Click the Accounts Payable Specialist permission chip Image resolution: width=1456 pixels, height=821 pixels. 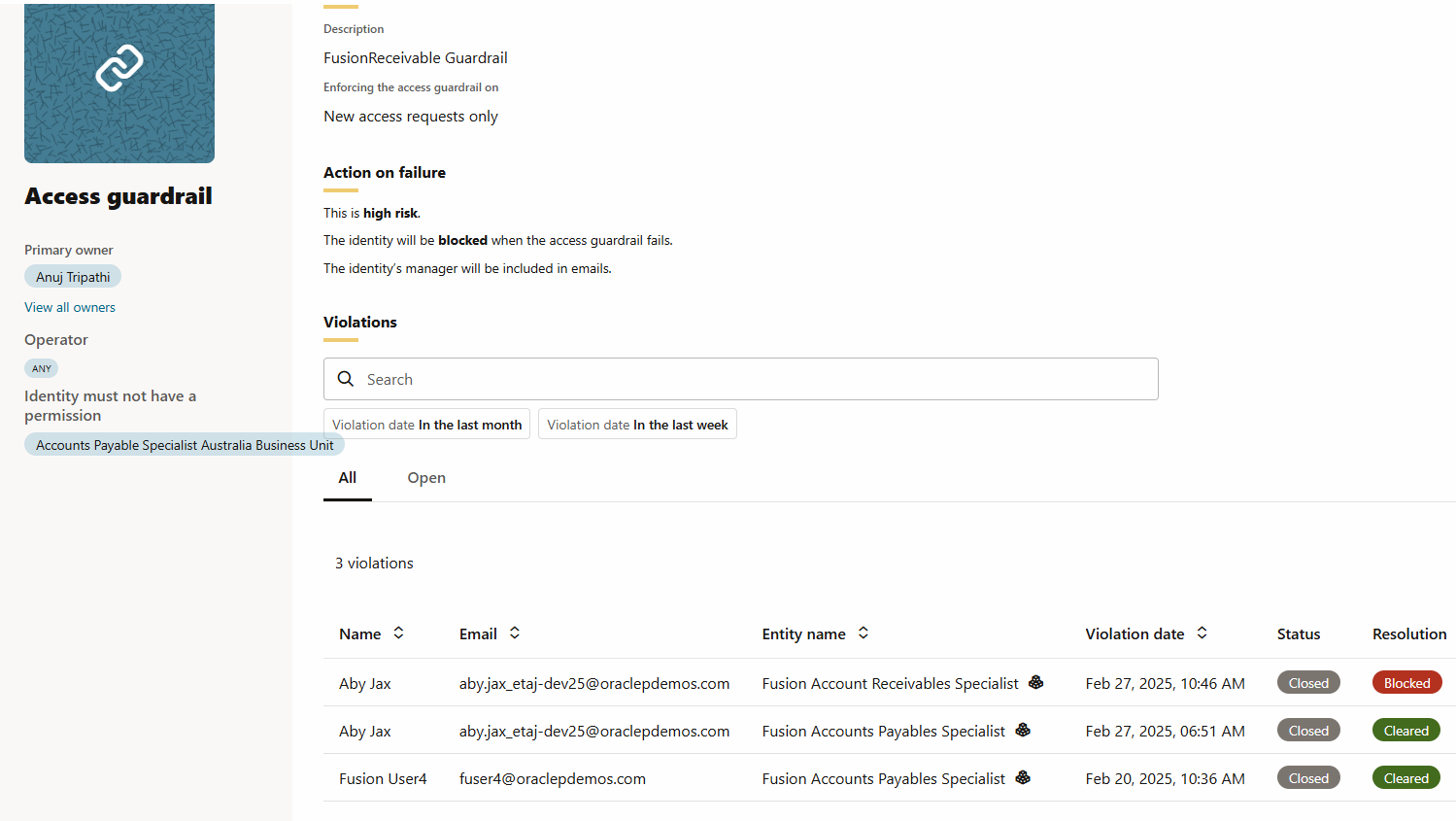185,445
